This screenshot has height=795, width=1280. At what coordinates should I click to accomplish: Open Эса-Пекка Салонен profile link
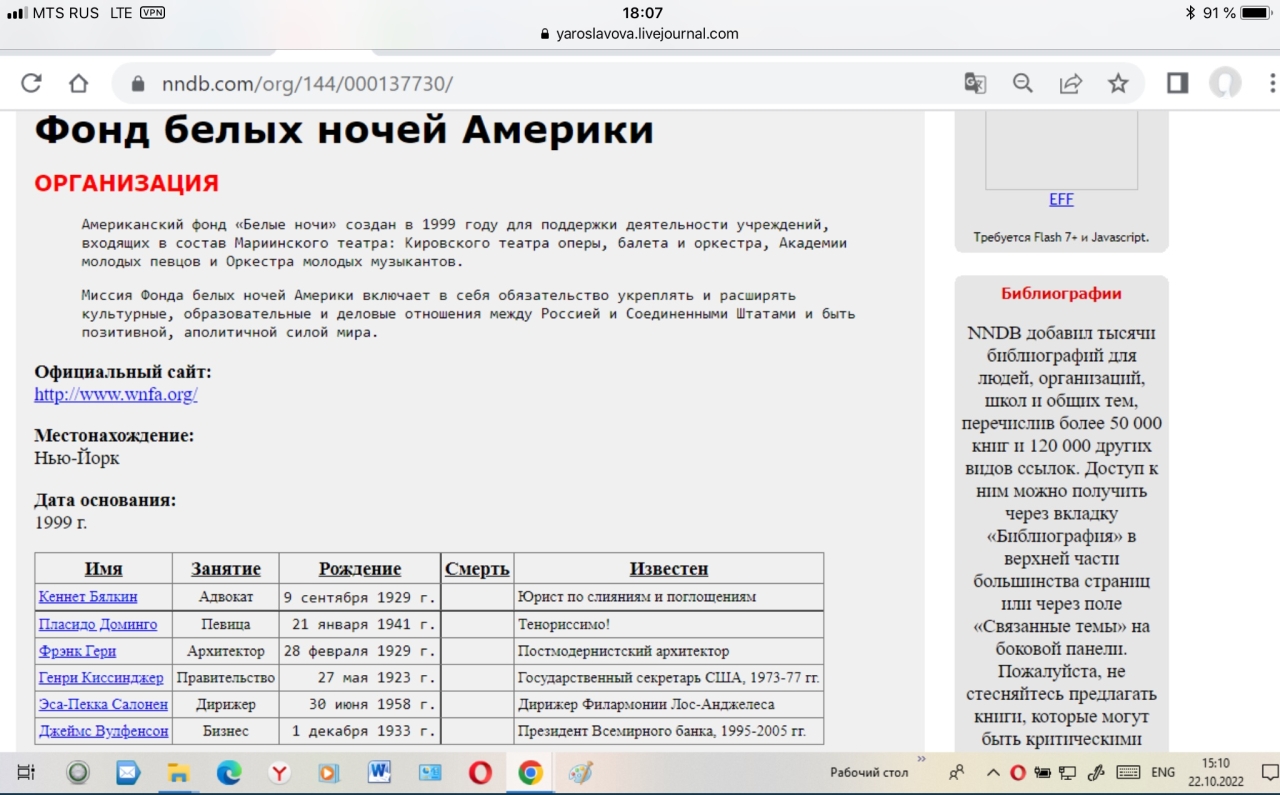pyautogui.click(x=103, y=704)
